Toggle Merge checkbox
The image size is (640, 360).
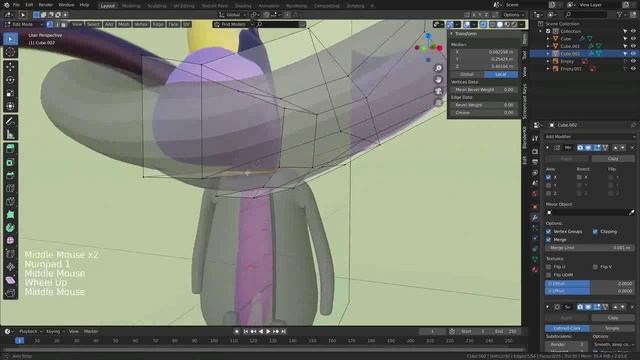pyautogui.click(x=548, y=240)
